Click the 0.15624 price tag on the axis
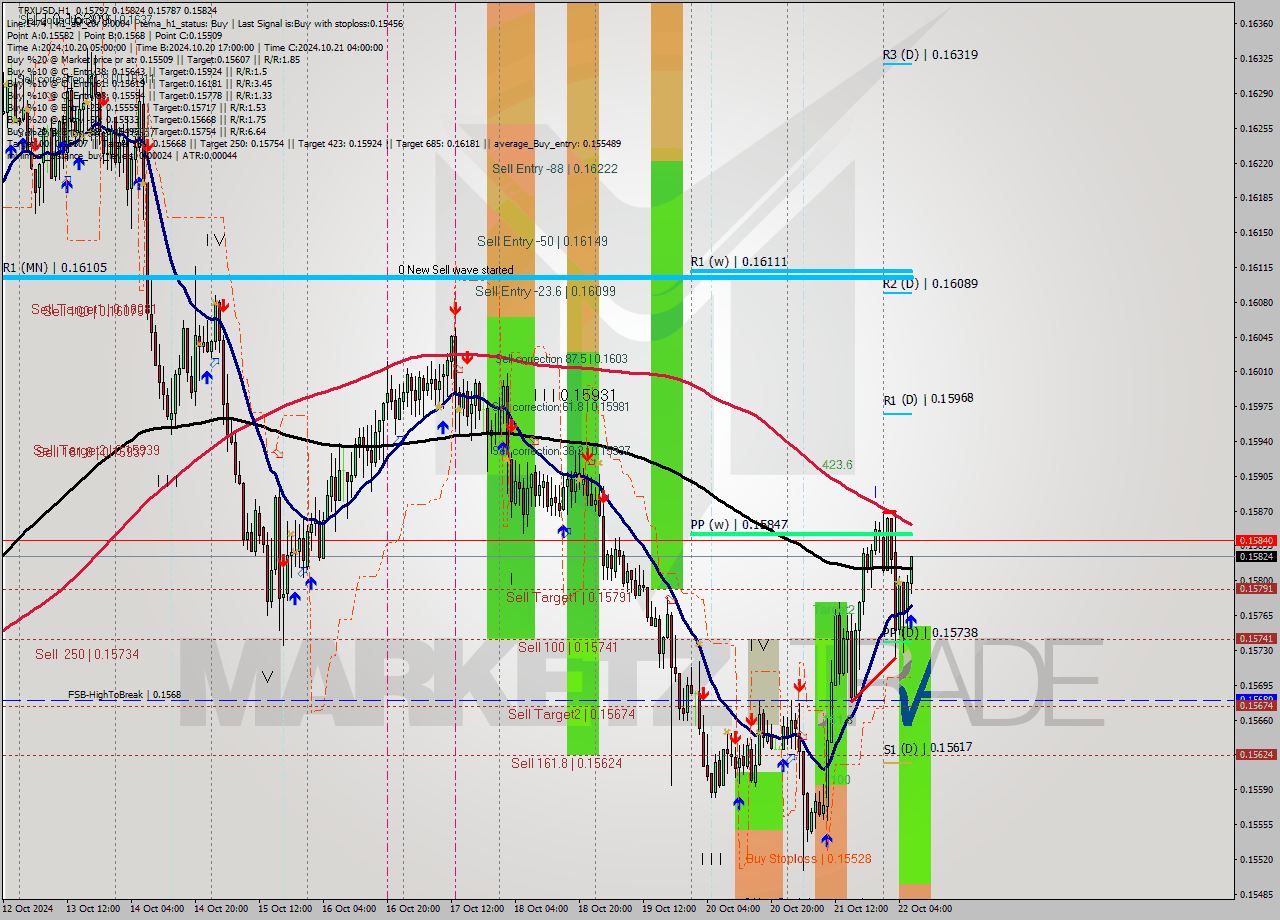The image size is (1280, 920). pos(1256,754)
